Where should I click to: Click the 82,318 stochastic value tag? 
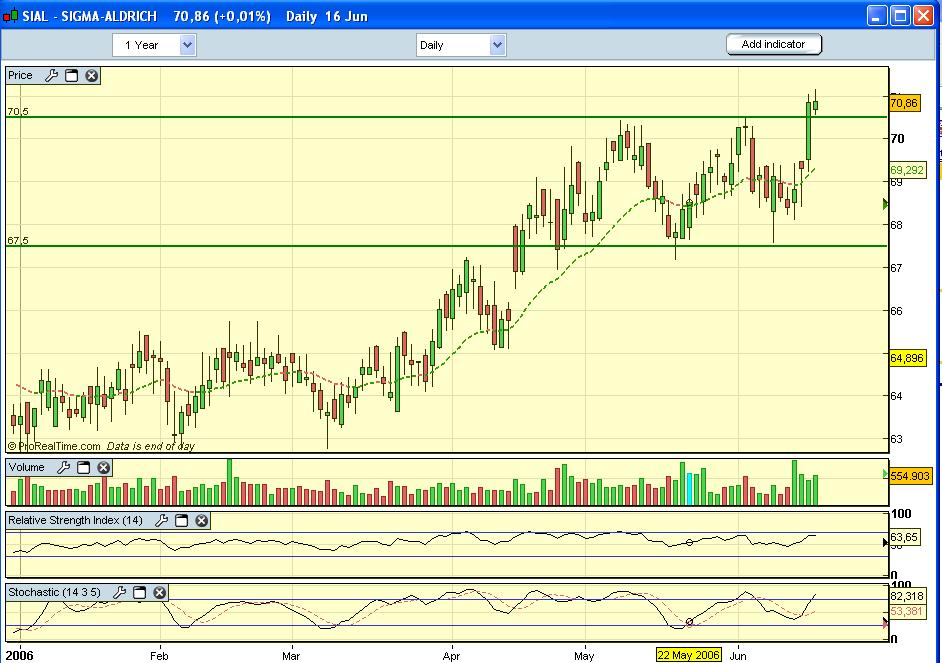coord(907,596)
